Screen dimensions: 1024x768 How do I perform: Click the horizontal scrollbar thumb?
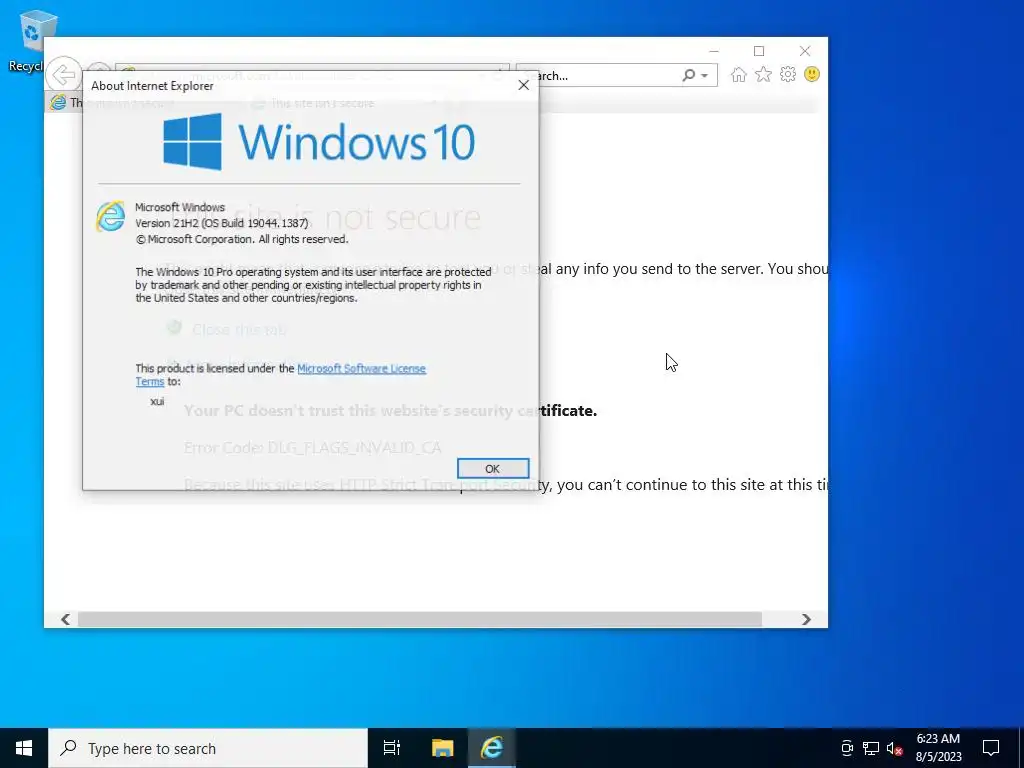coord(419,619)
